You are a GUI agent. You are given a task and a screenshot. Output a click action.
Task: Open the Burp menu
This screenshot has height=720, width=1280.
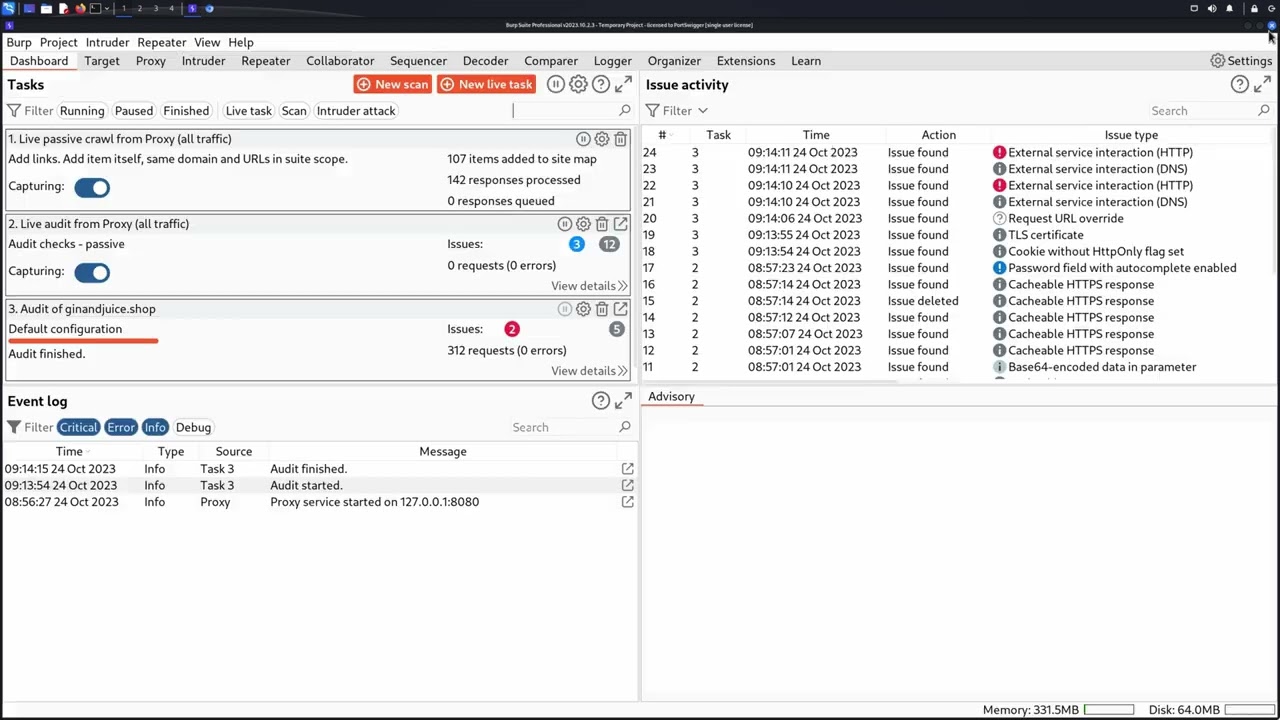pos(19,42)
